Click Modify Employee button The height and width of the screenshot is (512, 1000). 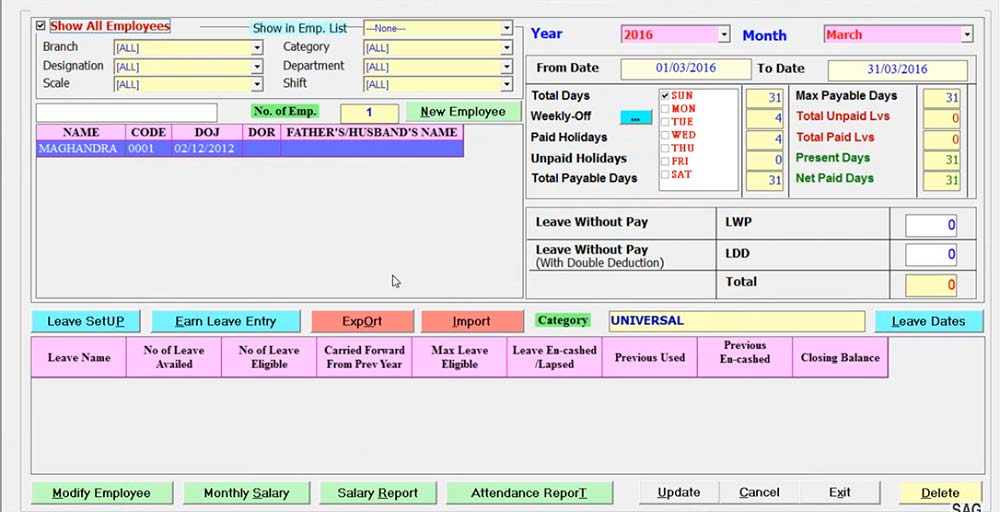click(x=101, y=493)
